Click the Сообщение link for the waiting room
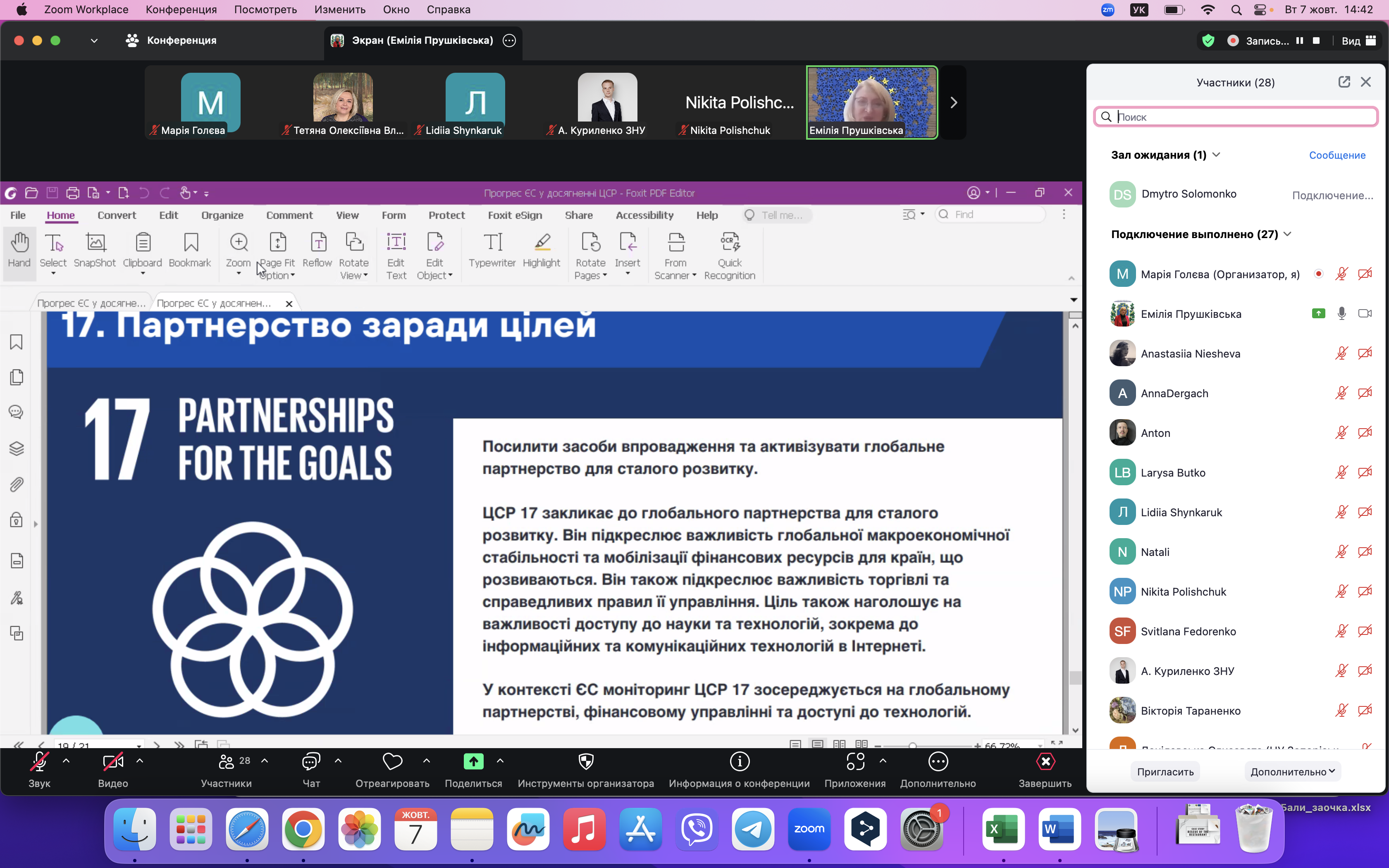Image resolution: width=1389 pixels, height=868 pixels. (x=1337, y=155)
